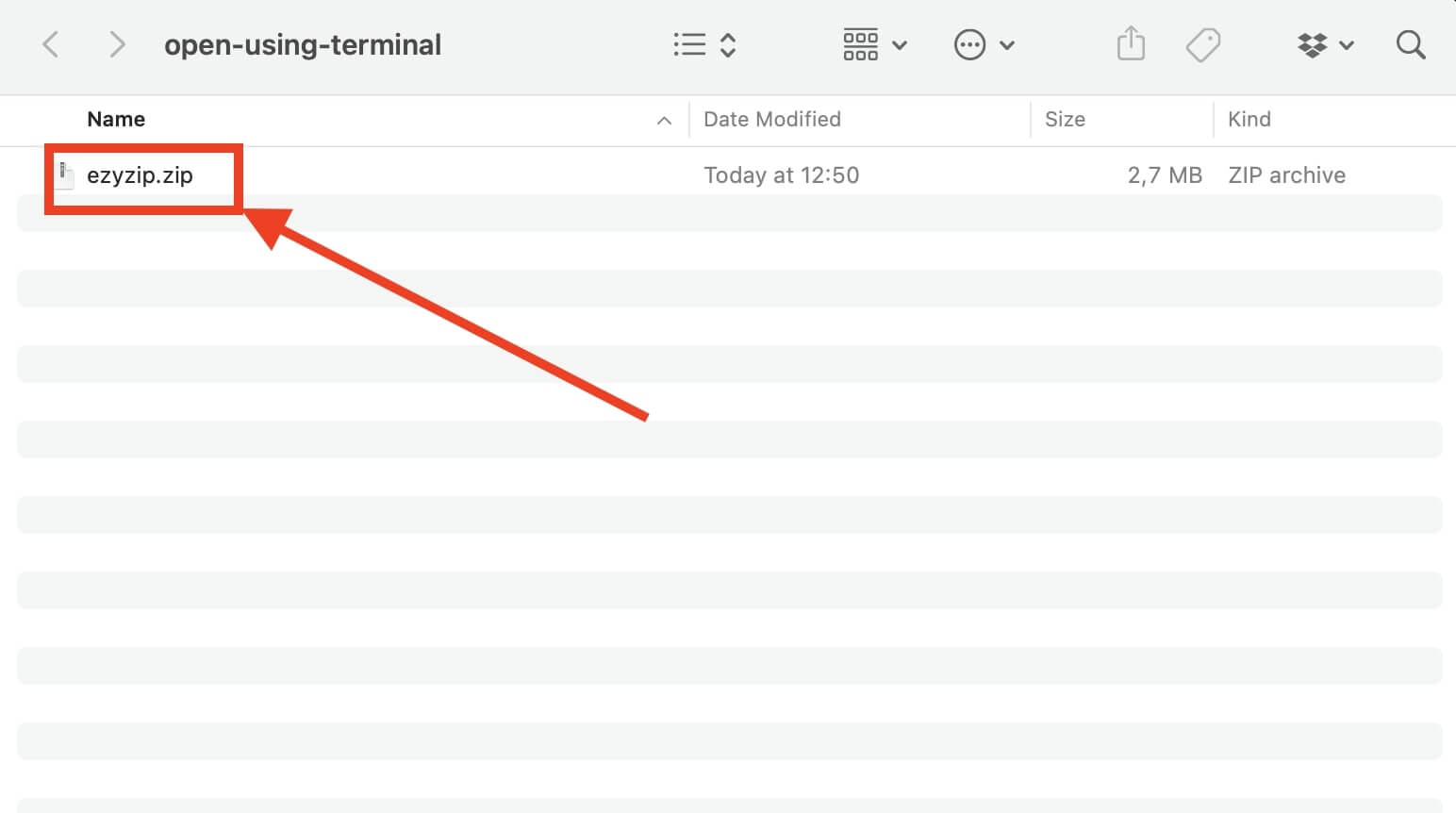This screenshot has height=813, width=1456.
Task: Sort files by Size column
Action: [x=1065, y=119]
